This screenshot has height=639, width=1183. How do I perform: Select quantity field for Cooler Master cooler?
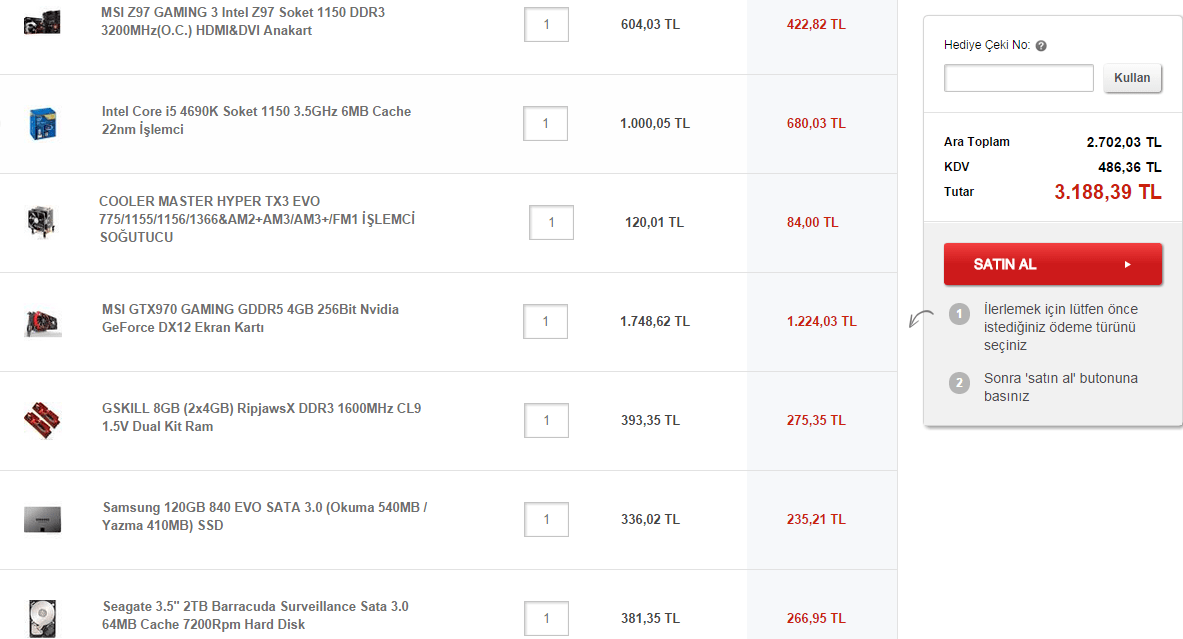(551, 222)
